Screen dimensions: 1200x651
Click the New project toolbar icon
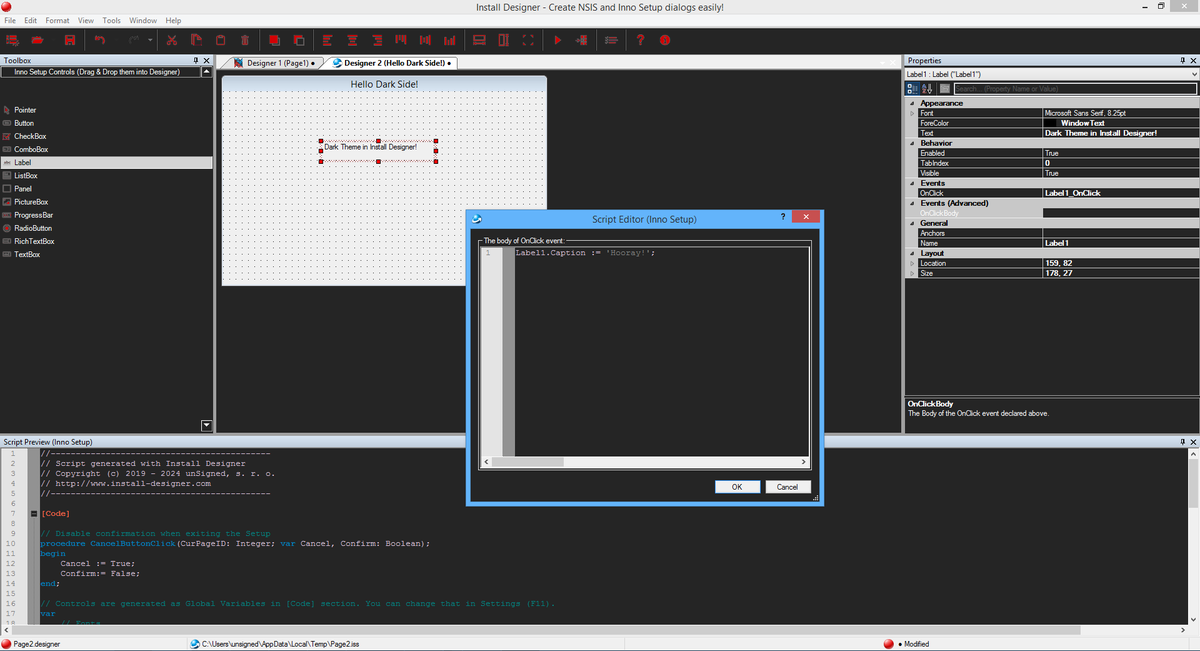(x=13, y=40)
